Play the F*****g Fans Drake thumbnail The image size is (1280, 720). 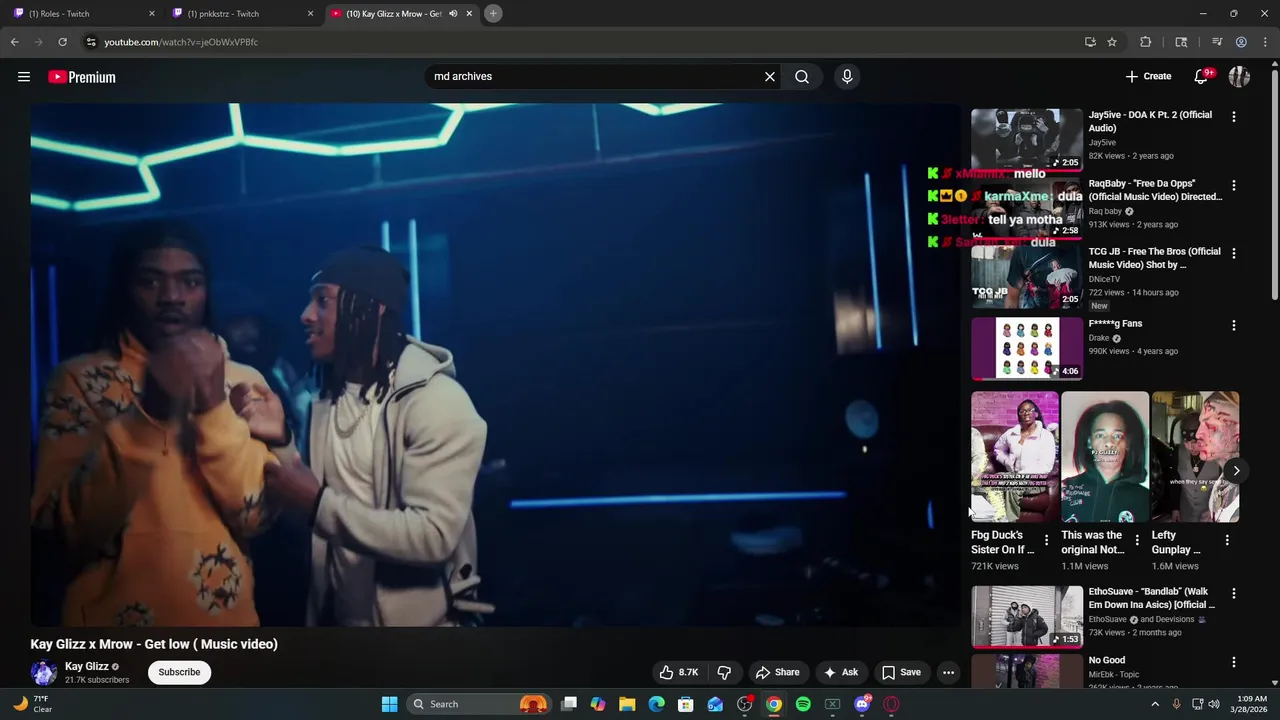(x=1027, y=349)
